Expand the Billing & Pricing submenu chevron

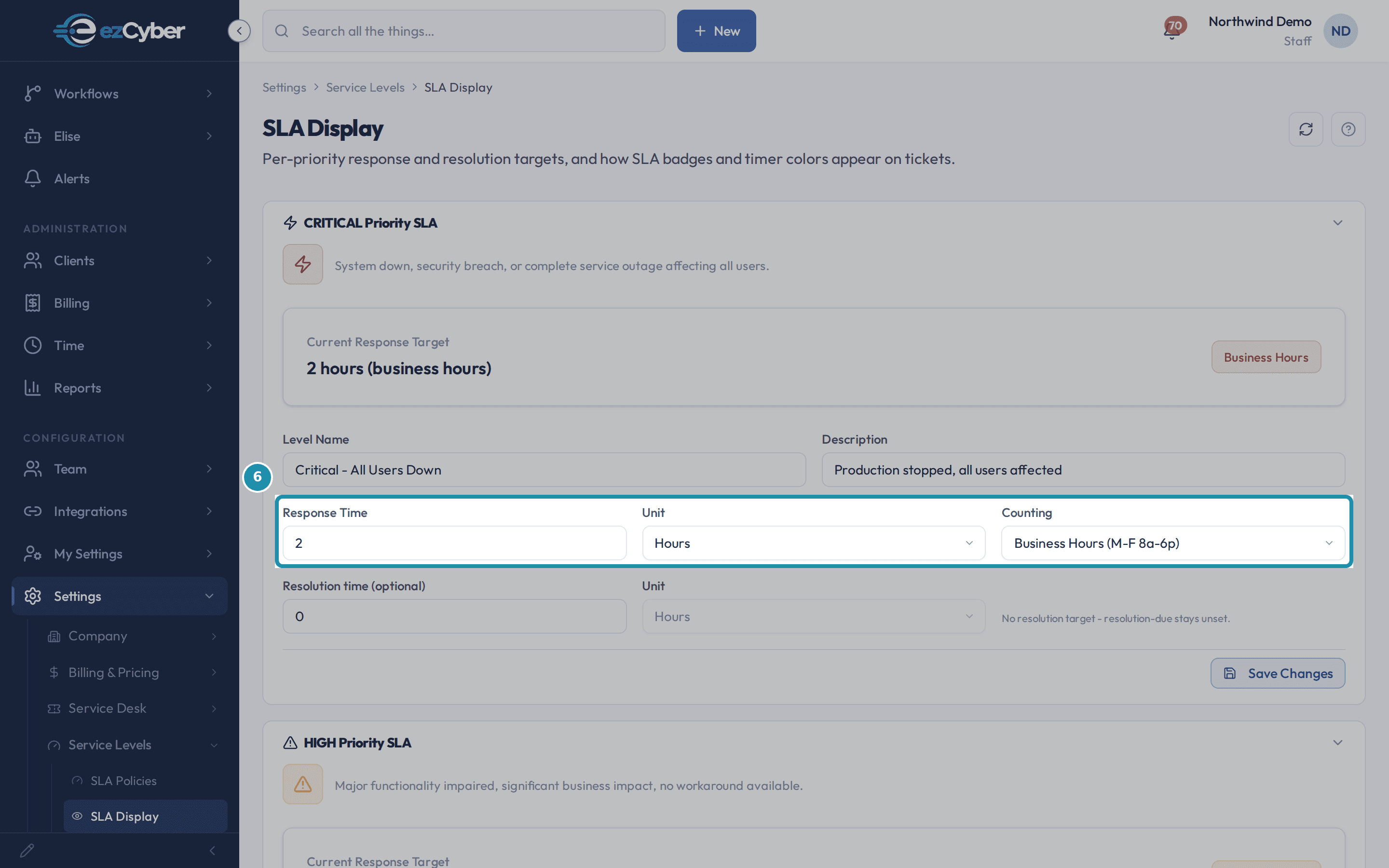tap(214, 672)
